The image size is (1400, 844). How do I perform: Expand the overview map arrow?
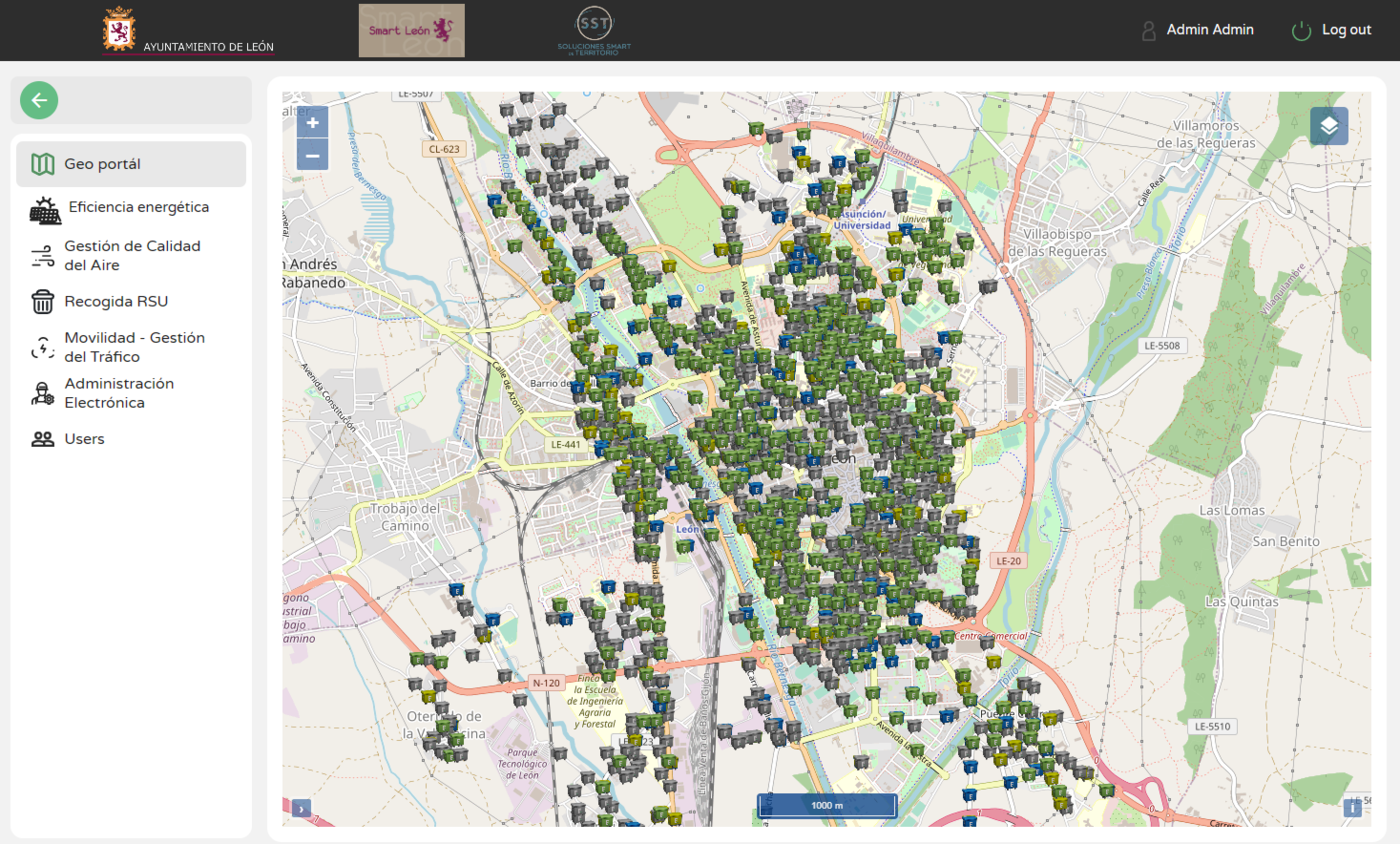[301, 809]
